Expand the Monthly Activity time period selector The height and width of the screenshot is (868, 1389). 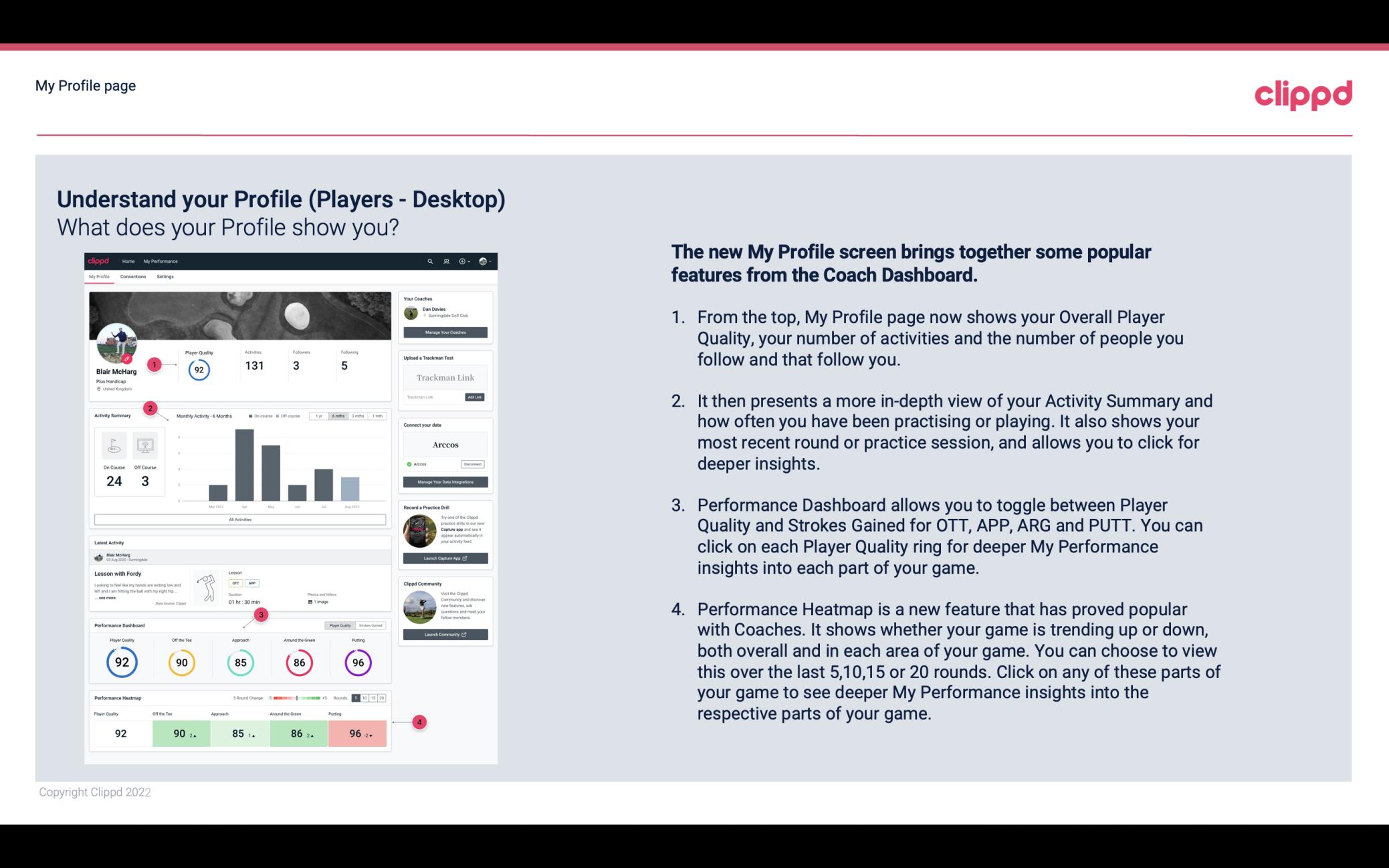coord(339,417)
